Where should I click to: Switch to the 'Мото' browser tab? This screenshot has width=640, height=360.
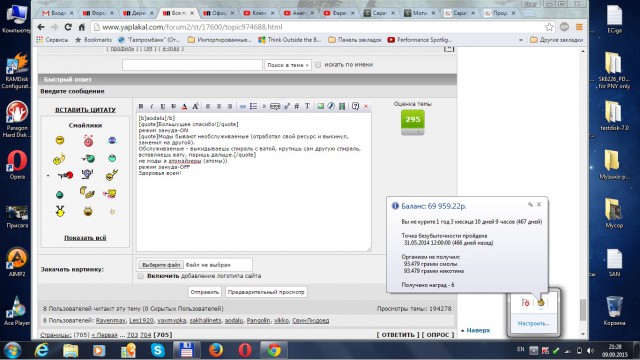(x=420, y=13)
